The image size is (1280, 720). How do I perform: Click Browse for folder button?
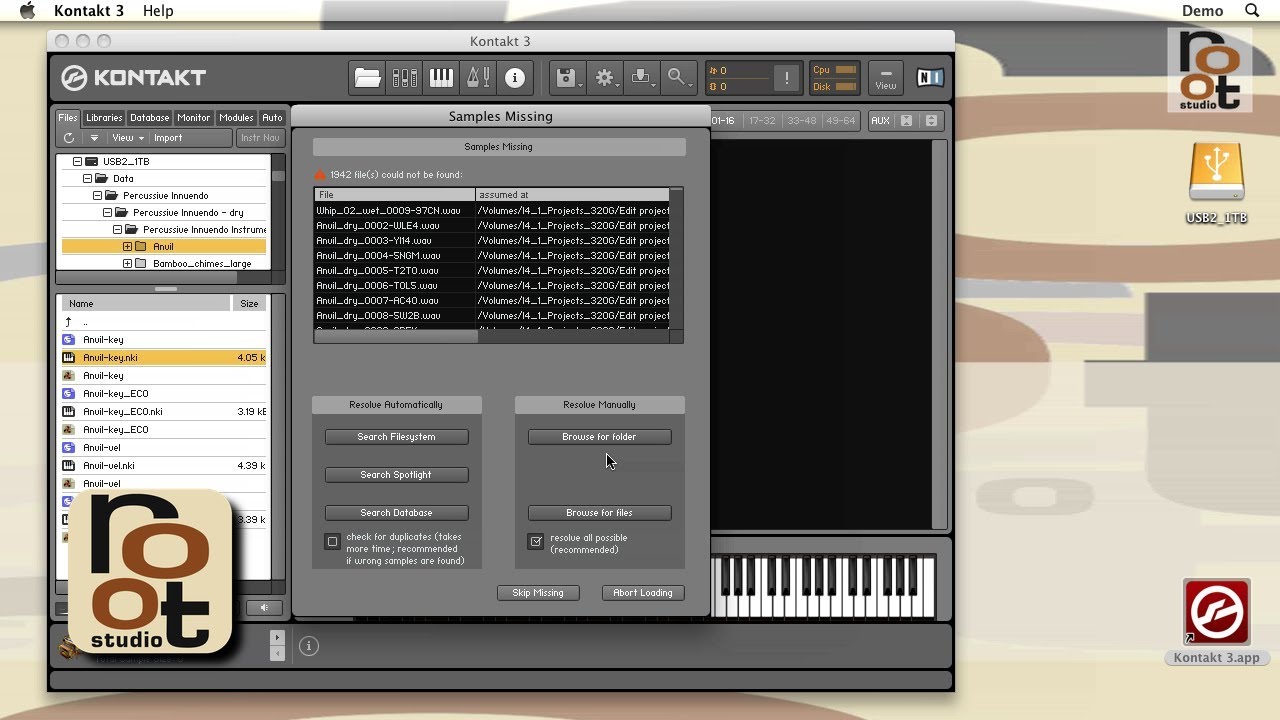pyautogui.click(x=599, y=437)
